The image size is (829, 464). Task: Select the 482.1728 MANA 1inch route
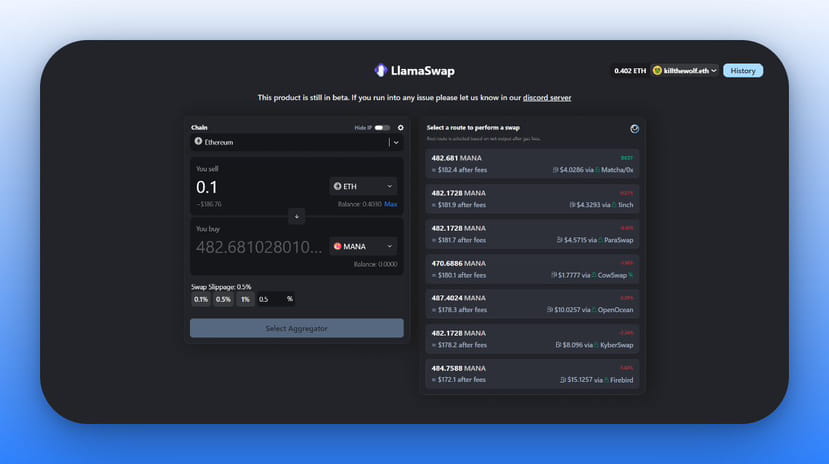point(532,199)
